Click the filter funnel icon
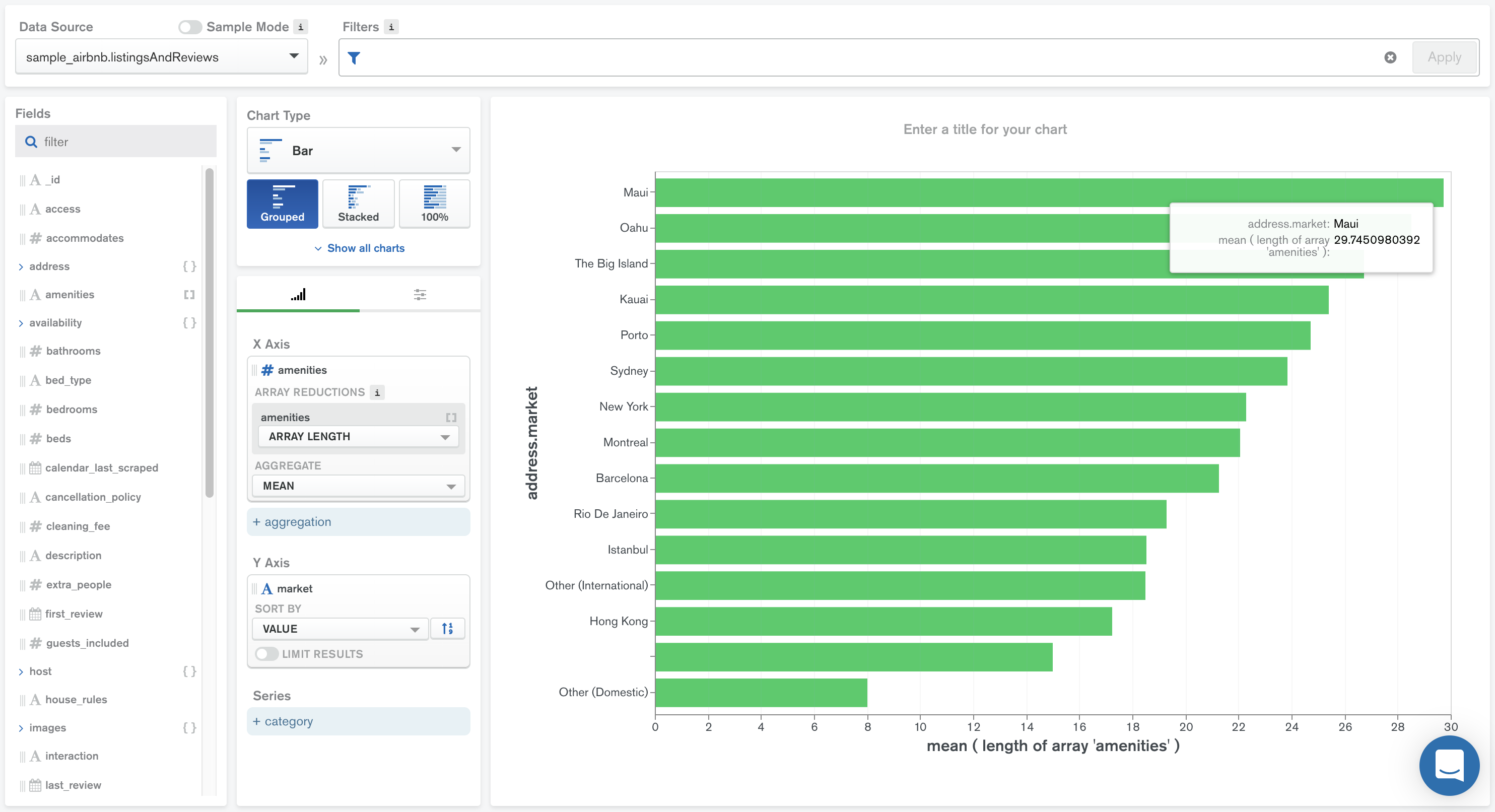The width and height of the screenshot is (1495, 812). 354,57
